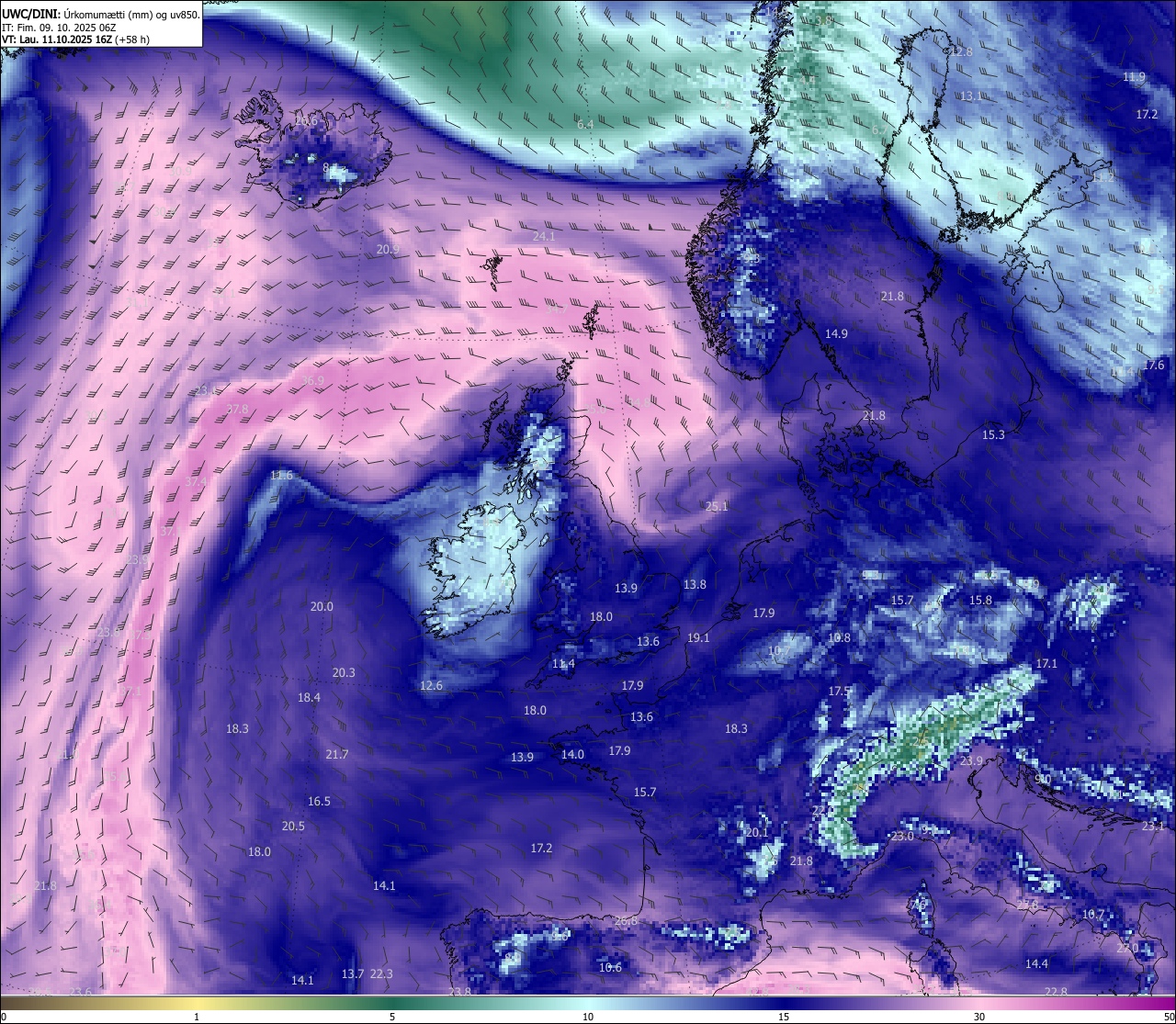Click the 12.8 value on the map
Screen dimensions: 1176x1024
coord(961,51)
